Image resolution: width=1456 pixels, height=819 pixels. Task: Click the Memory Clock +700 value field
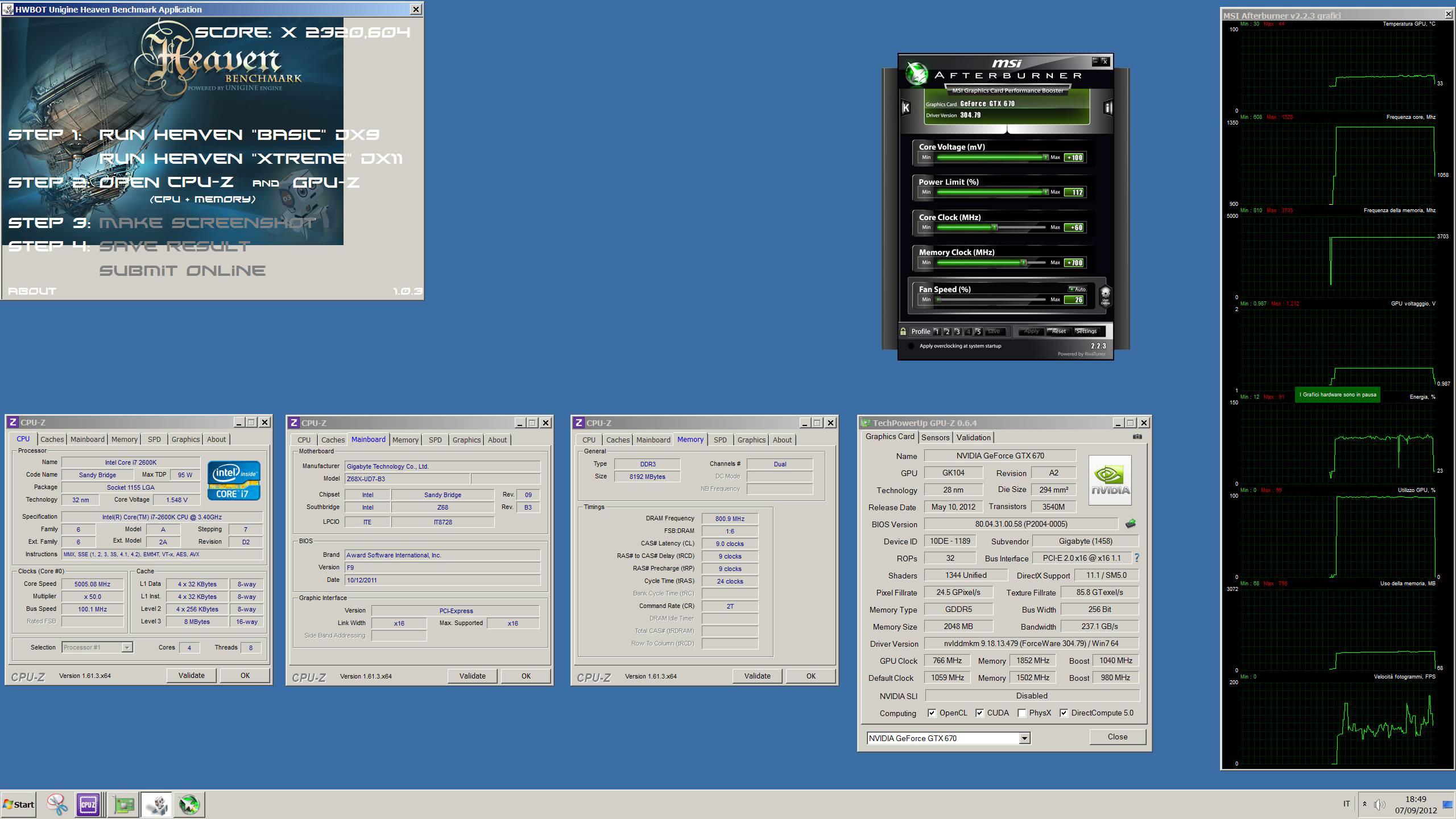(1074, 263)
